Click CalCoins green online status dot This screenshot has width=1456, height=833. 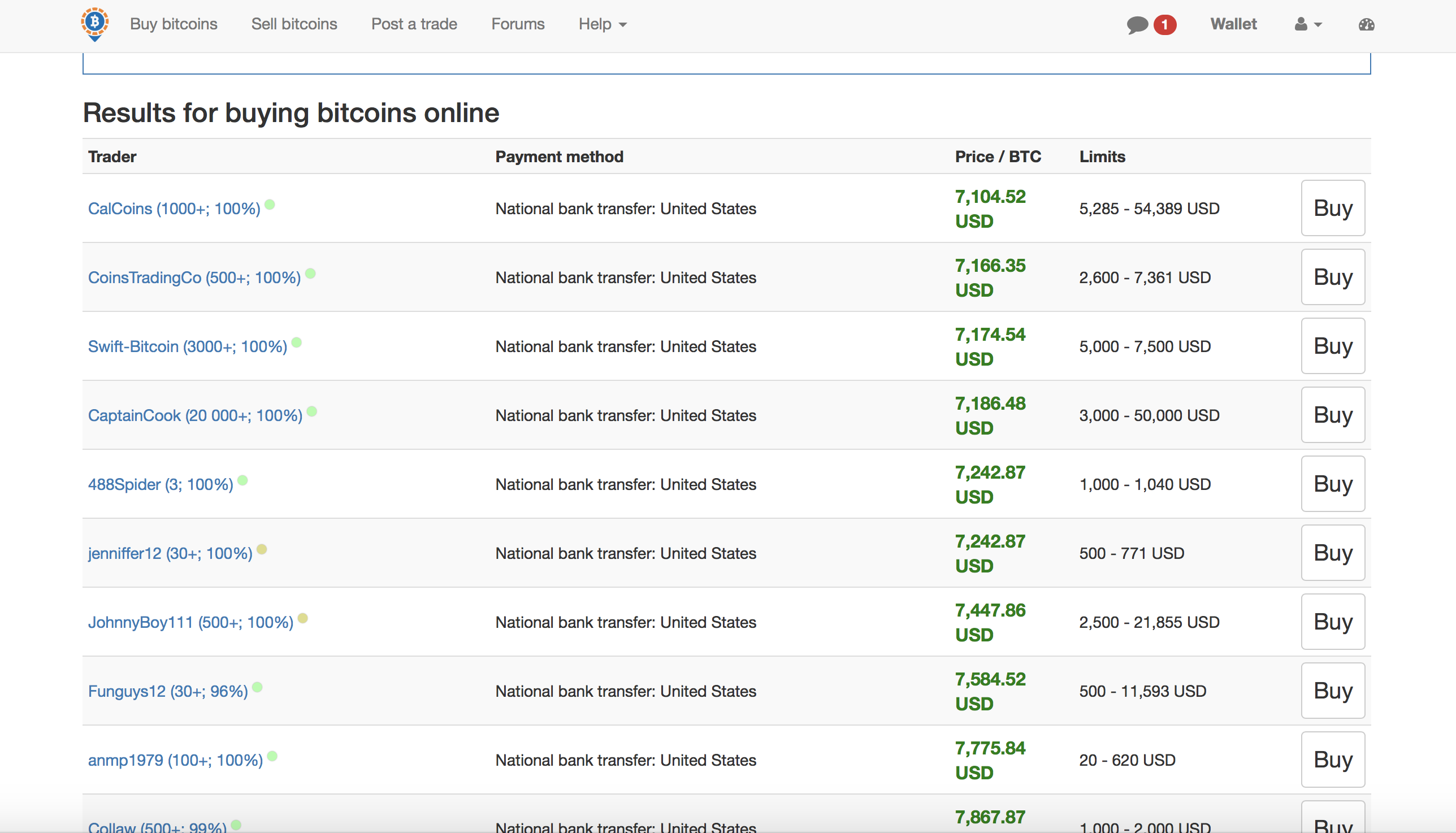coord(270,205)
